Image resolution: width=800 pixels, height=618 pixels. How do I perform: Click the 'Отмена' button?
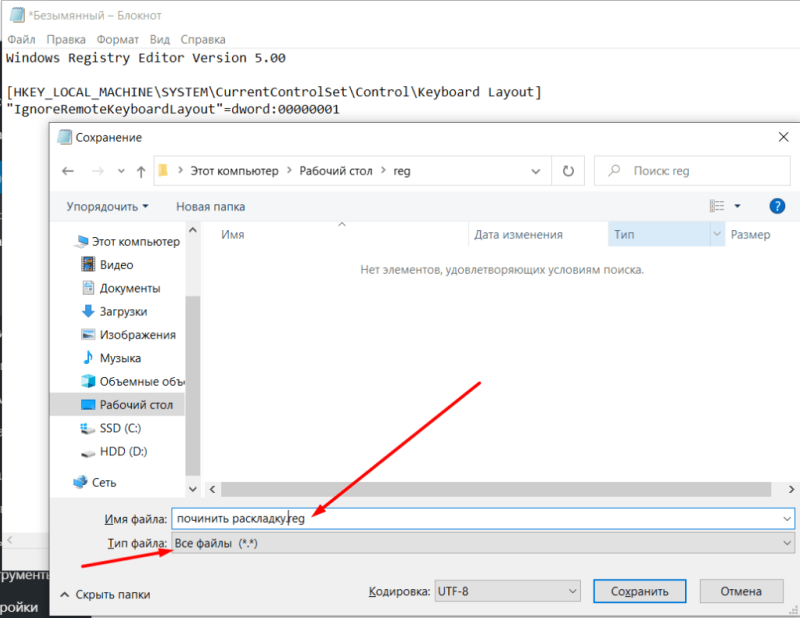(741, 591)
